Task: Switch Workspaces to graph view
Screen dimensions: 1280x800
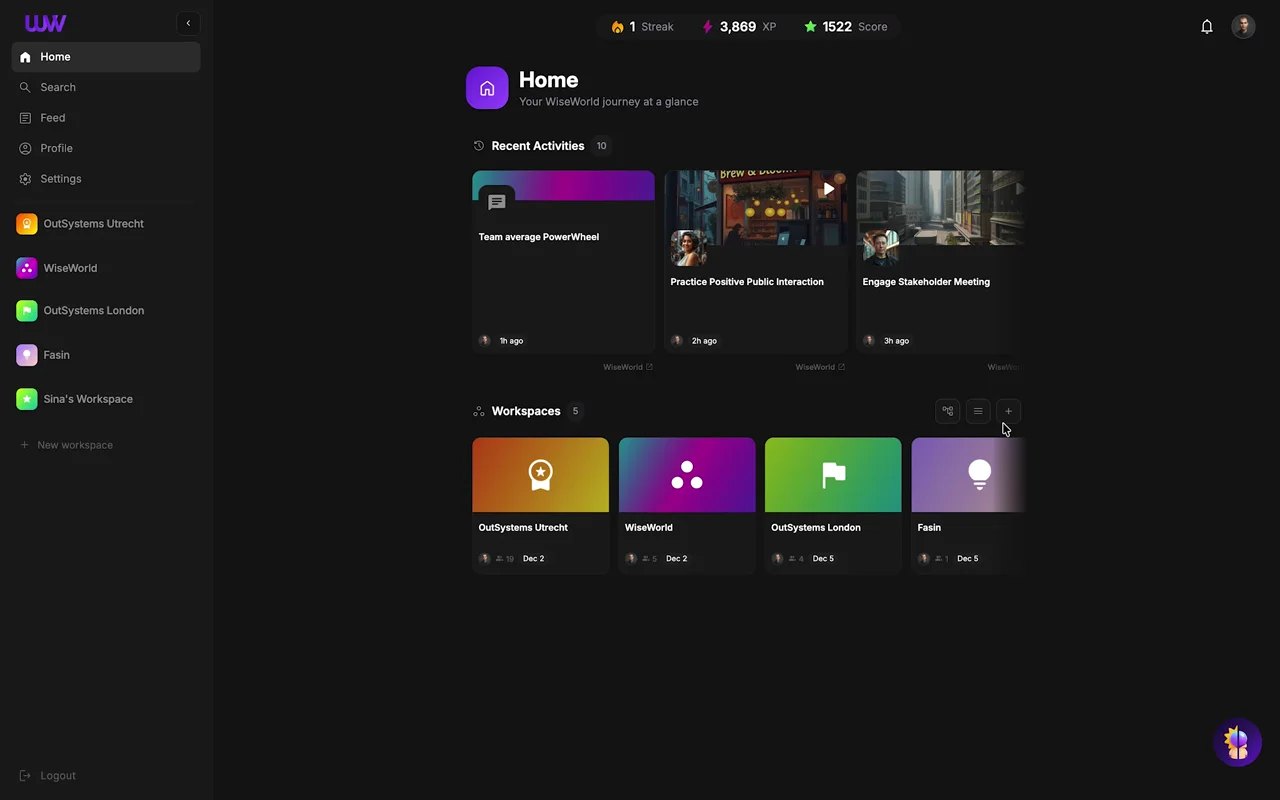Action: tap(947, 410)
